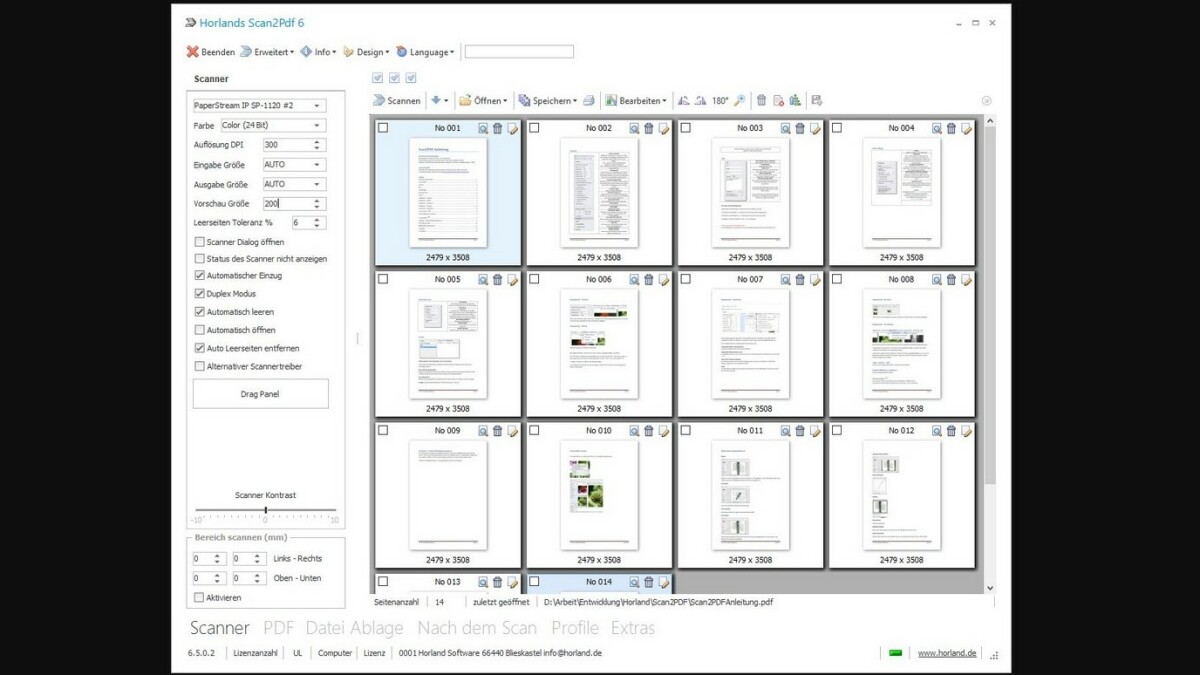Click the green status indicator in status bar
This screenshot has height=675, width=1200.
(895, 653)
